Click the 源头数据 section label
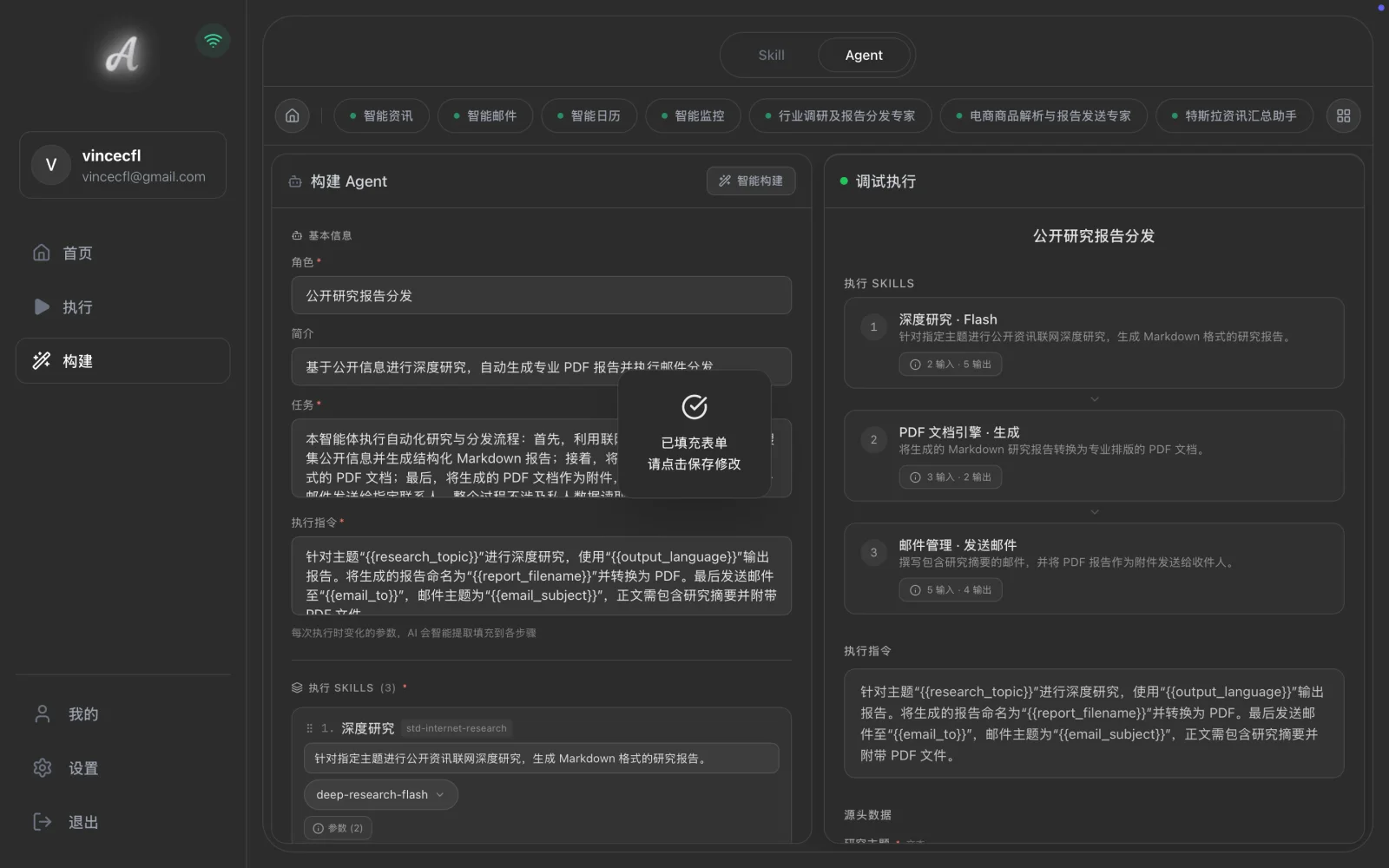Image resolution: width=1389 pixels, height=868 pixels. 867,815
